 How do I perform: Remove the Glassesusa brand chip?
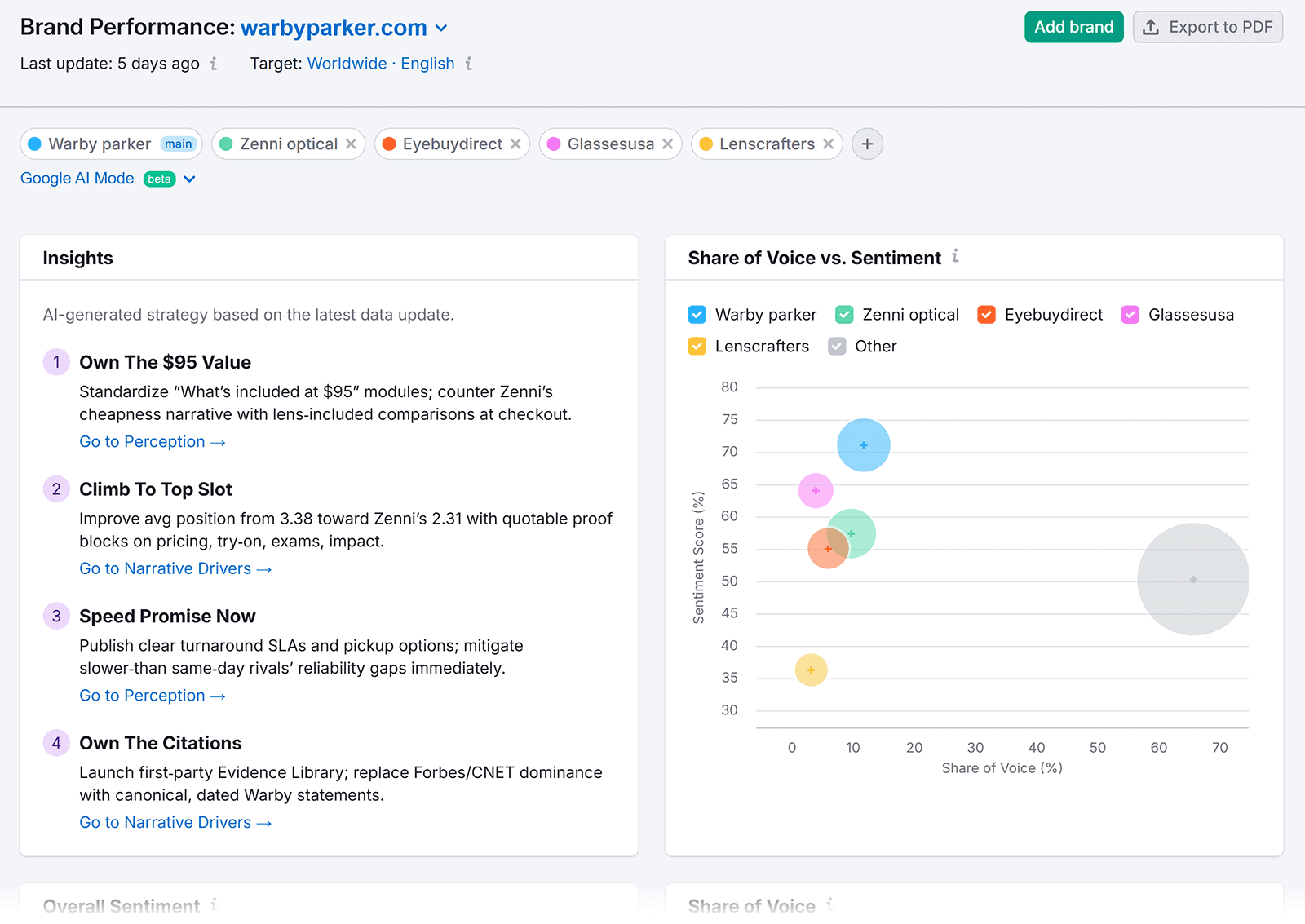point(668,144)
